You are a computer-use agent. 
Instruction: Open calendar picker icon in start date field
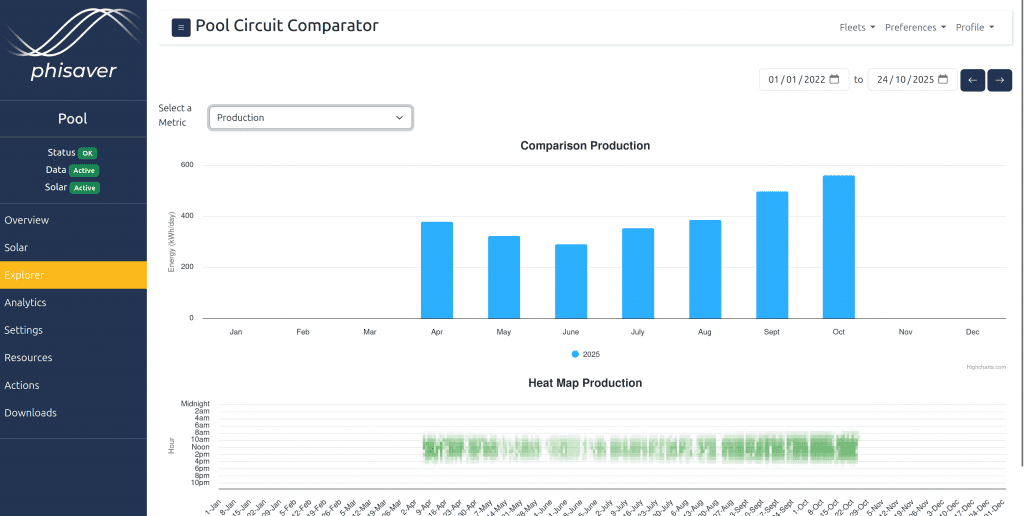pos(835,80)
